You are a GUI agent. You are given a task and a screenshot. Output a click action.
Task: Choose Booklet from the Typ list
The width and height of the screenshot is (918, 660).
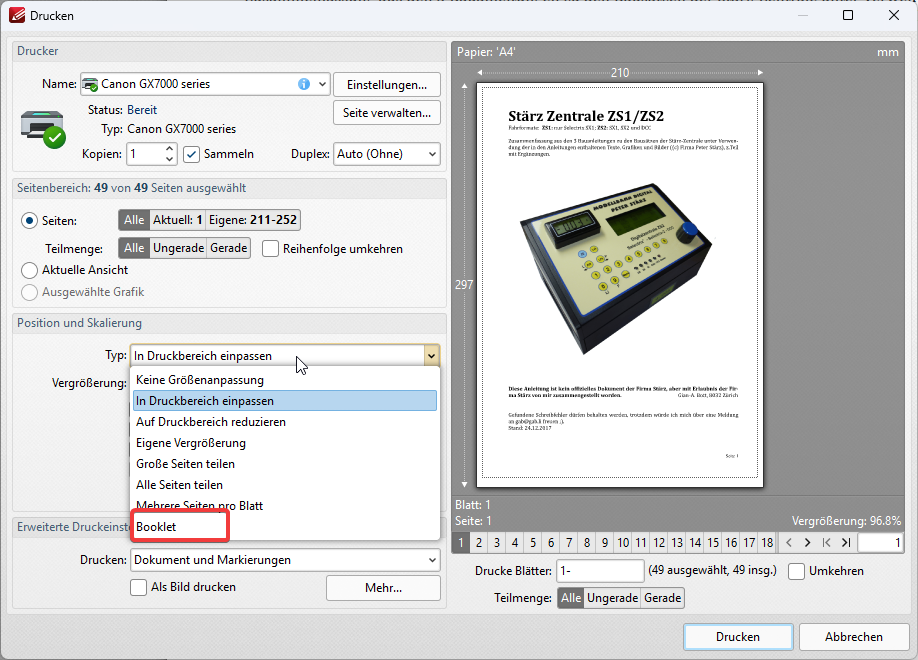pos(157,526)
